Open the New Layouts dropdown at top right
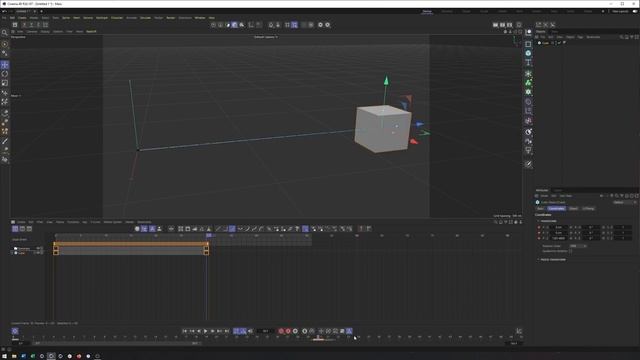Image resolution: width=640 pixels, height=360 pixels. (x=620, y=11)
